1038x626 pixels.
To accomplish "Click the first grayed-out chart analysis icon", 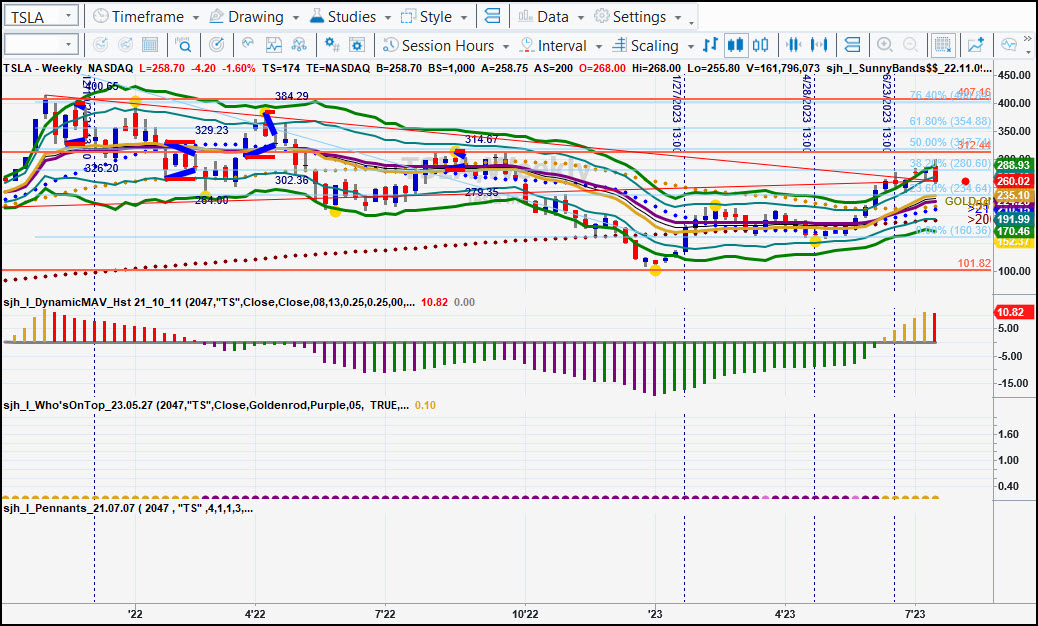I will tap(100, 45).
